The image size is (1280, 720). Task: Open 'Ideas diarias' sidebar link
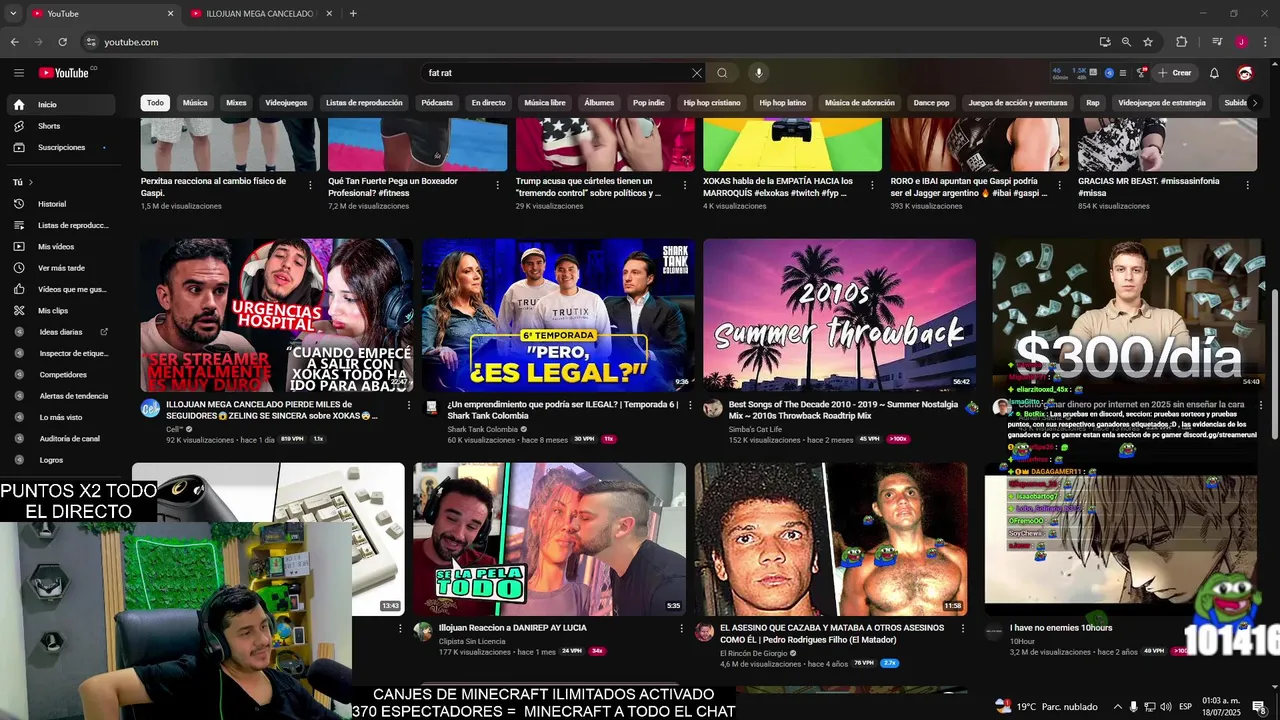click(x=61, y=332)
